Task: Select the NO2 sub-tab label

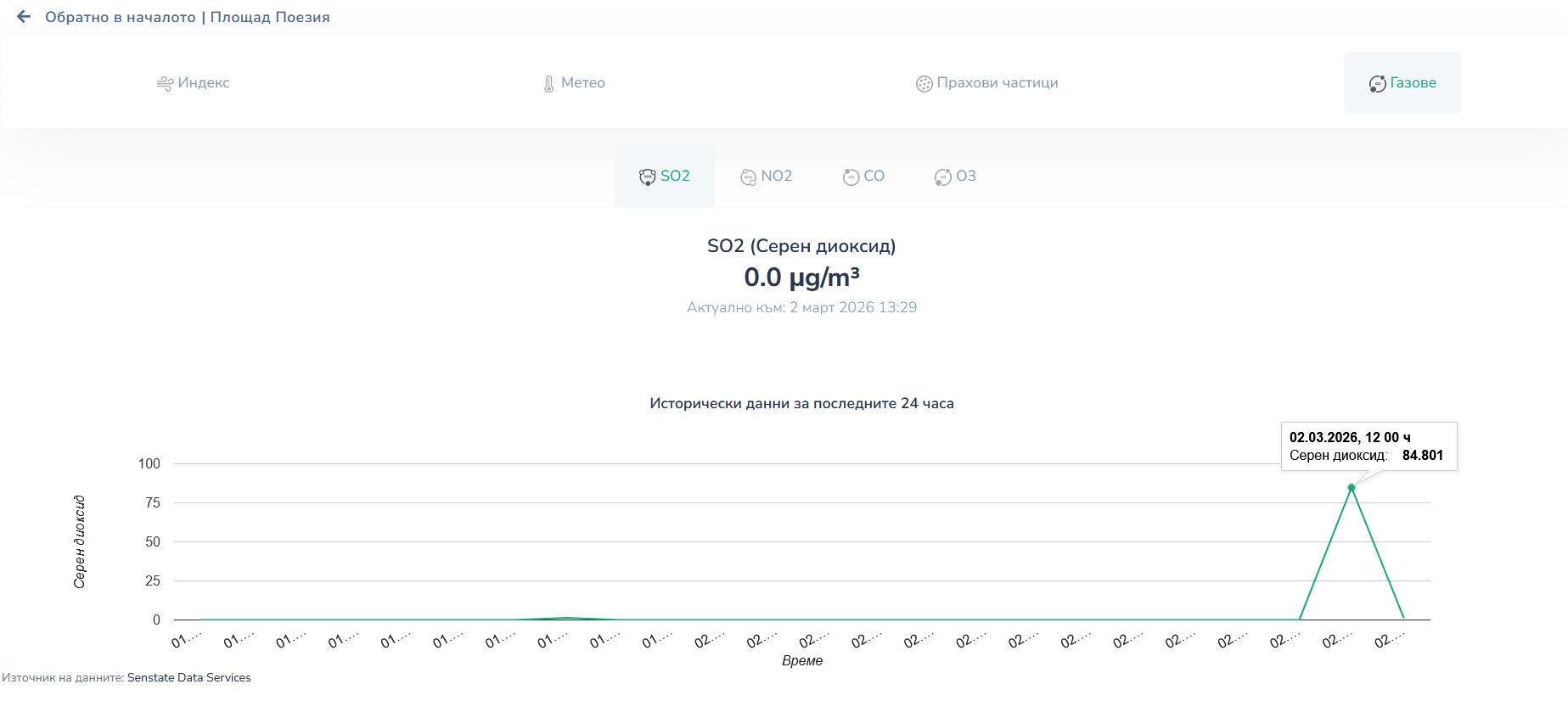Action: pyautogui.click(x=776, y=177)
